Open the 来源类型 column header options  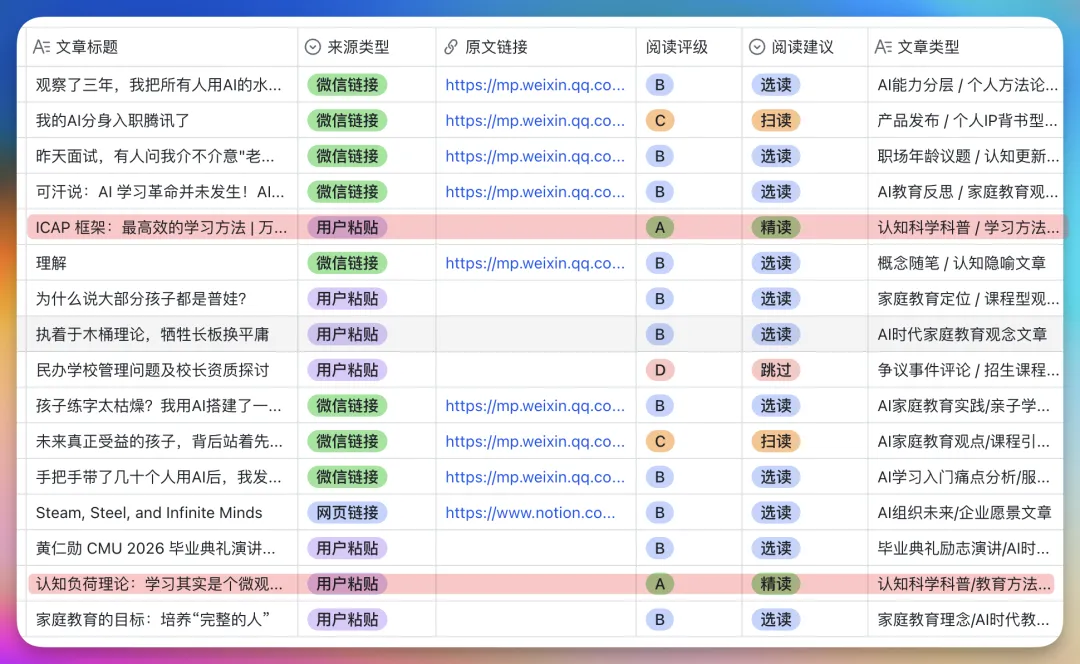pos(366,47)
